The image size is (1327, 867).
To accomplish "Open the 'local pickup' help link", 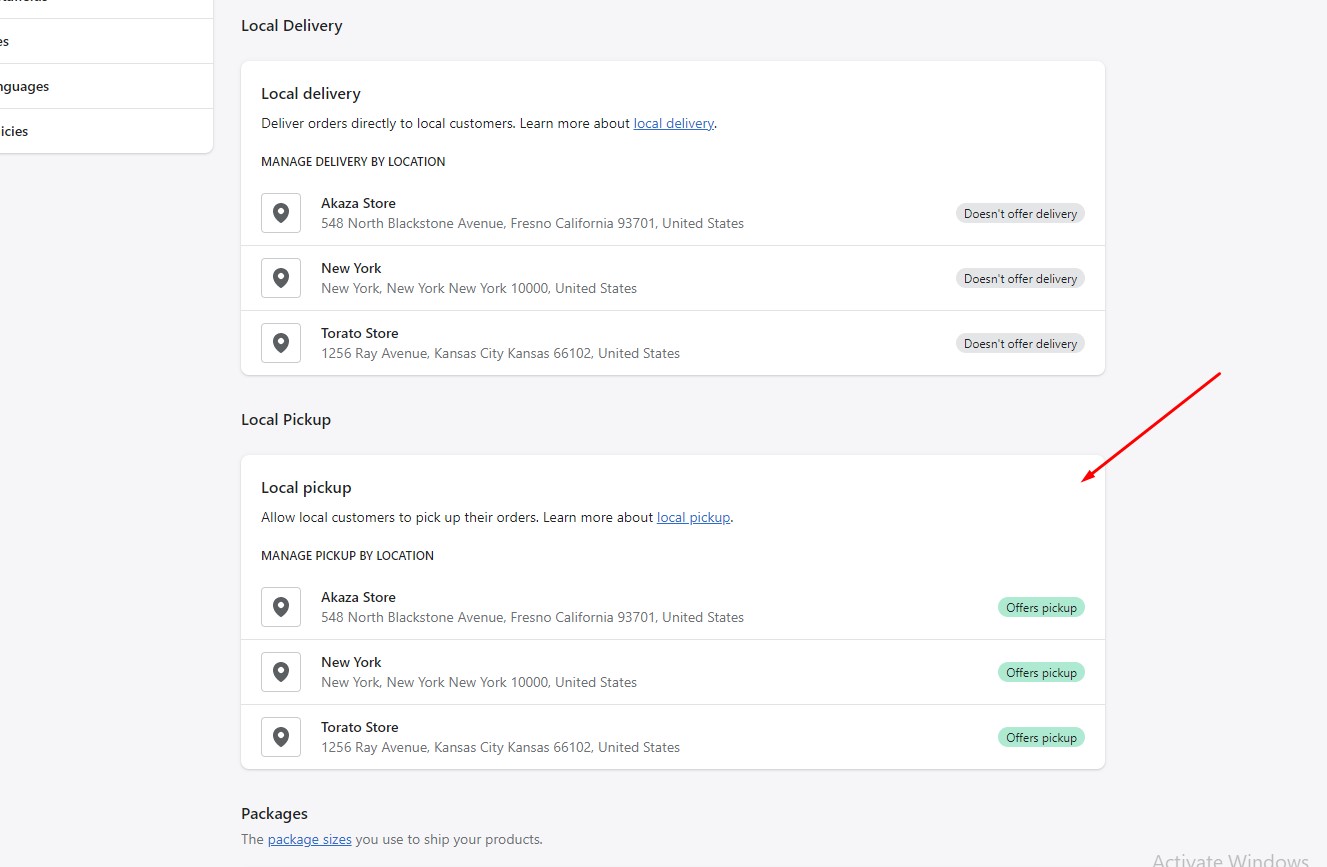I will [x=693, y=518].
